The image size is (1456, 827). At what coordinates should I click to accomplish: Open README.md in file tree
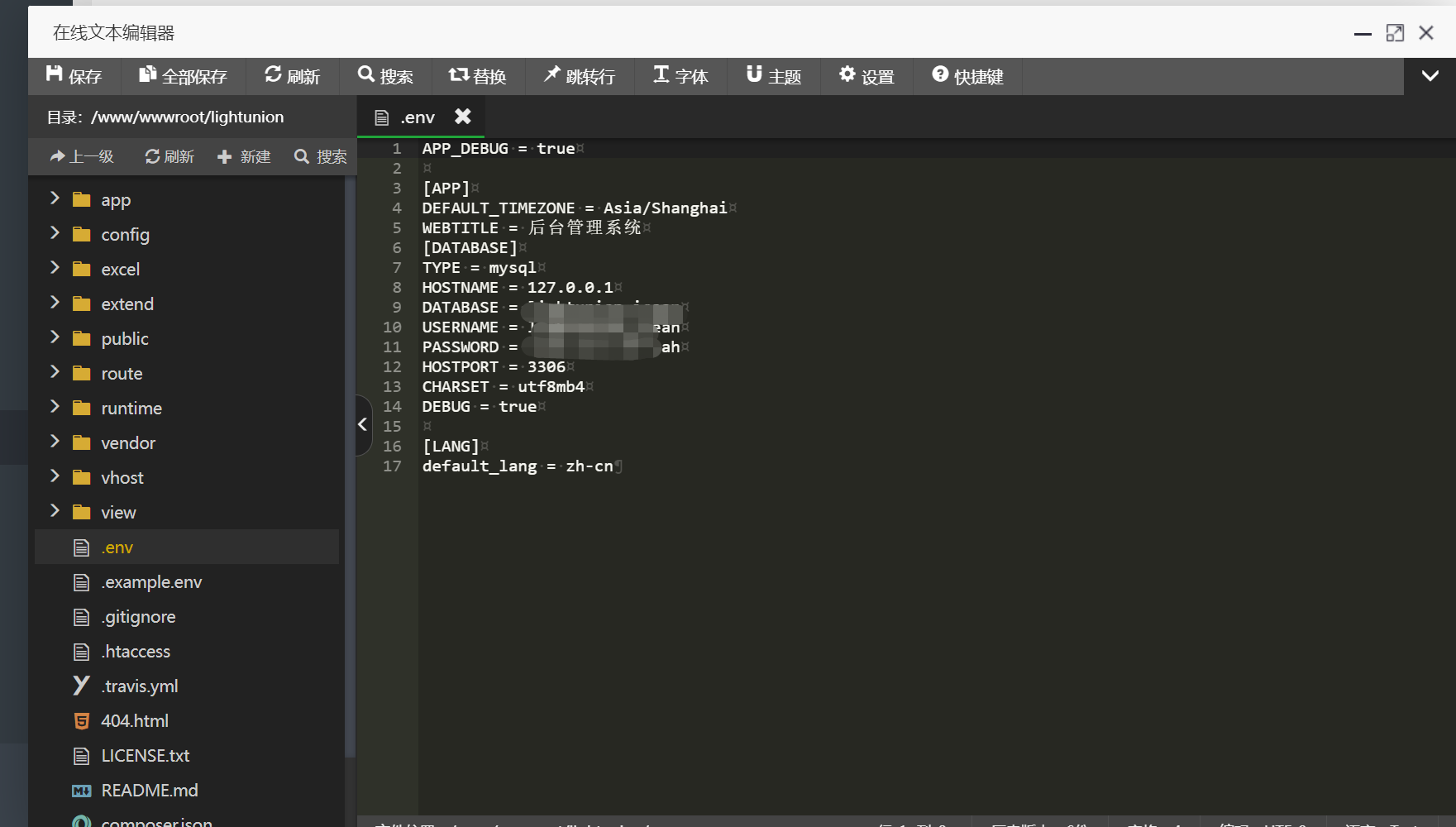click(x=150, y=791)
